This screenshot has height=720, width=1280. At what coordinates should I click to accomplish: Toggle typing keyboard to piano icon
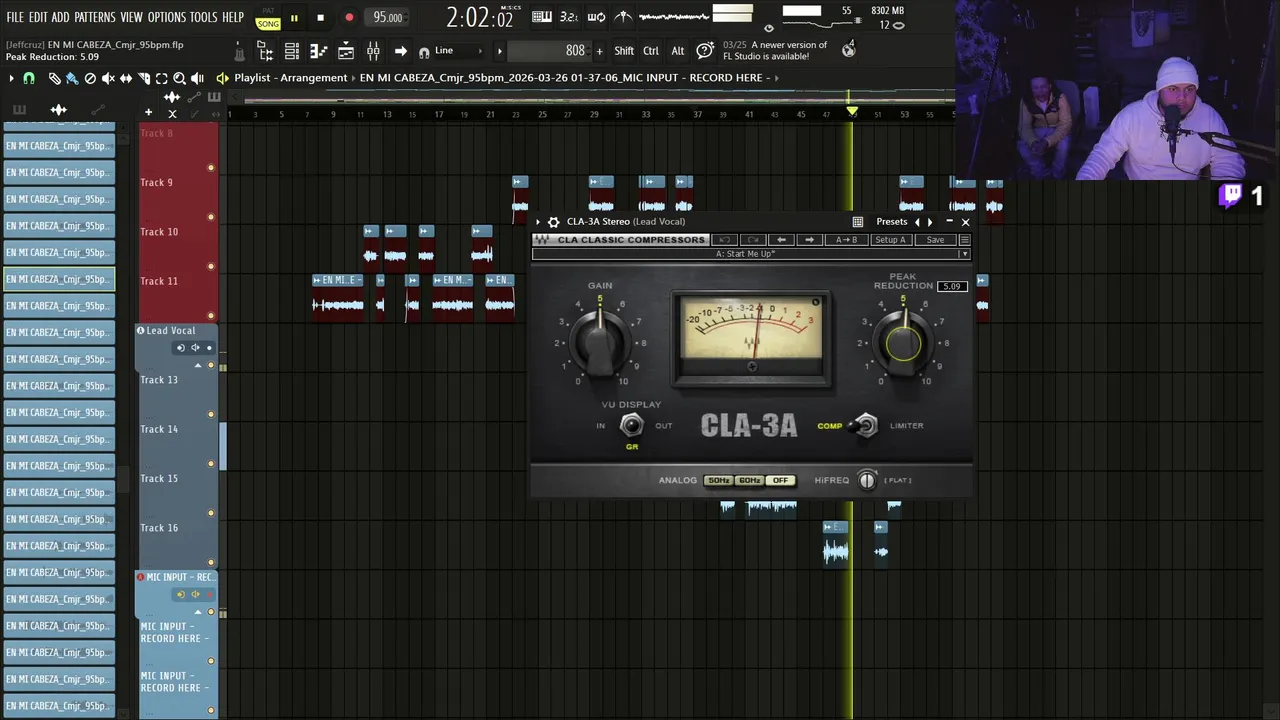(x=541, y=17)
